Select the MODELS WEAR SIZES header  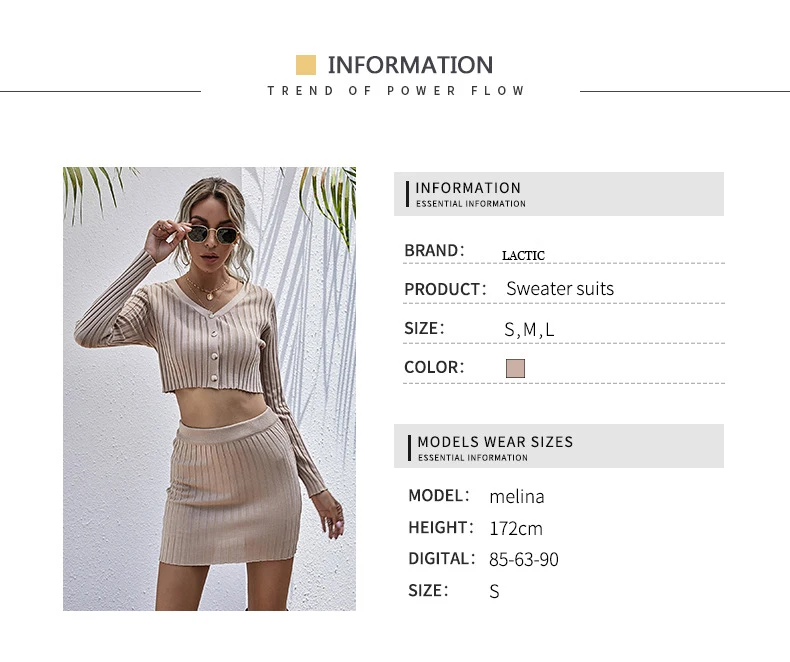(559, 446)
